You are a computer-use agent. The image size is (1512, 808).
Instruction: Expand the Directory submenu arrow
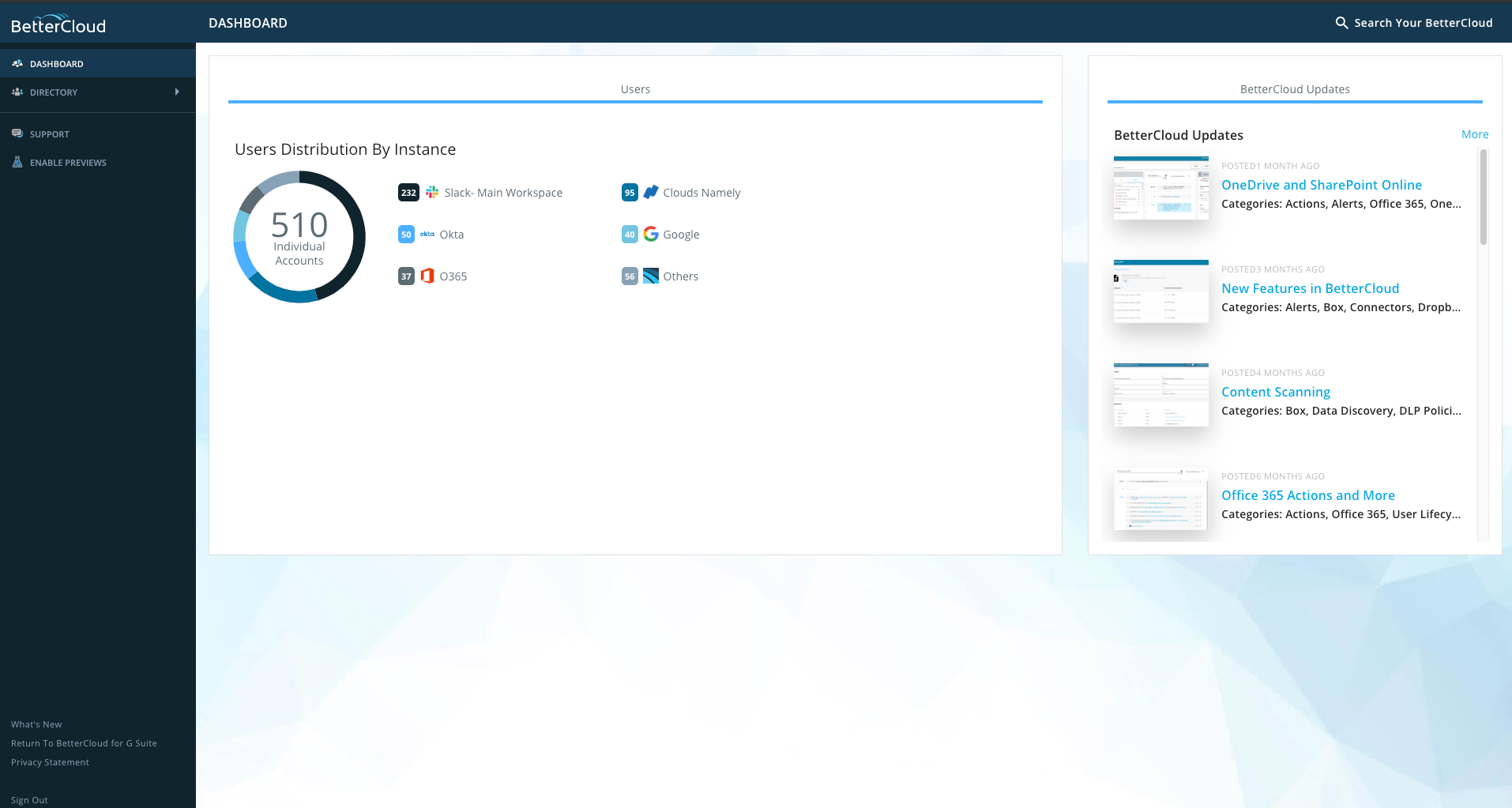tap(177, 92)
